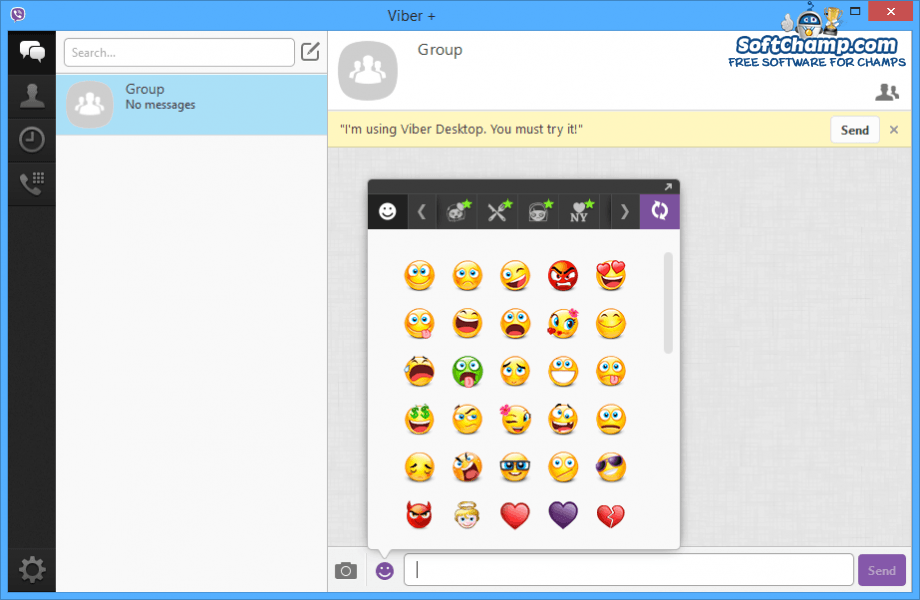Click the Viber logo in the title bar
Image resolution: width=920 pixels, height=600 pixels.
point(18,13)
